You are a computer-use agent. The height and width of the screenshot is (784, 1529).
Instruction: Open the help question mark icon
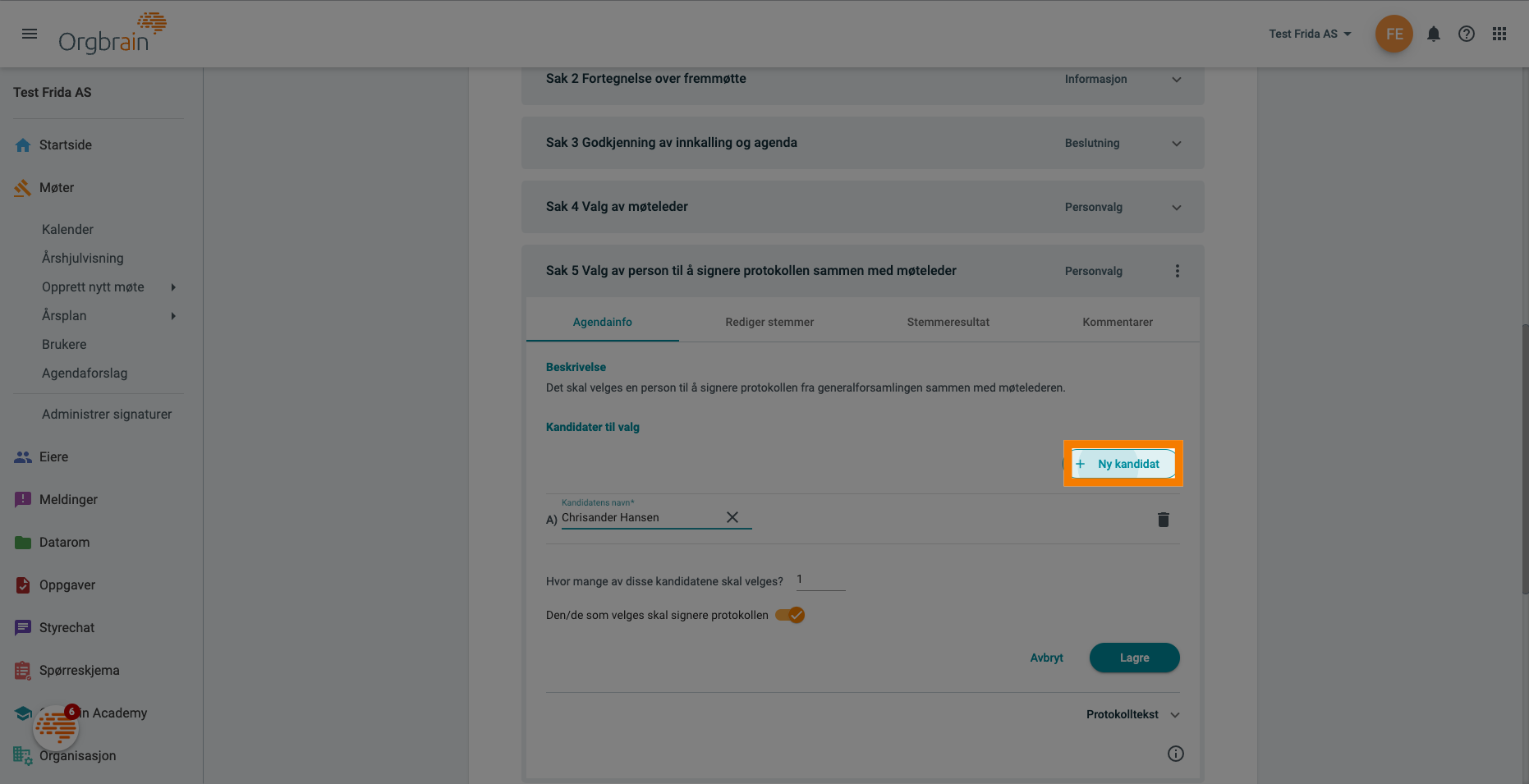(x=1466, y=34)
